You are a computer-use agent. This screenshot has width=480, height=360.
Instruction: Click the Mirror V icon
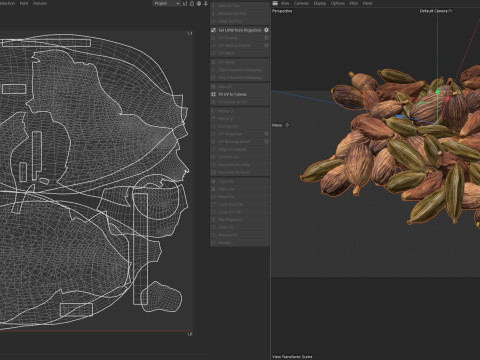(x=214, y=119)
